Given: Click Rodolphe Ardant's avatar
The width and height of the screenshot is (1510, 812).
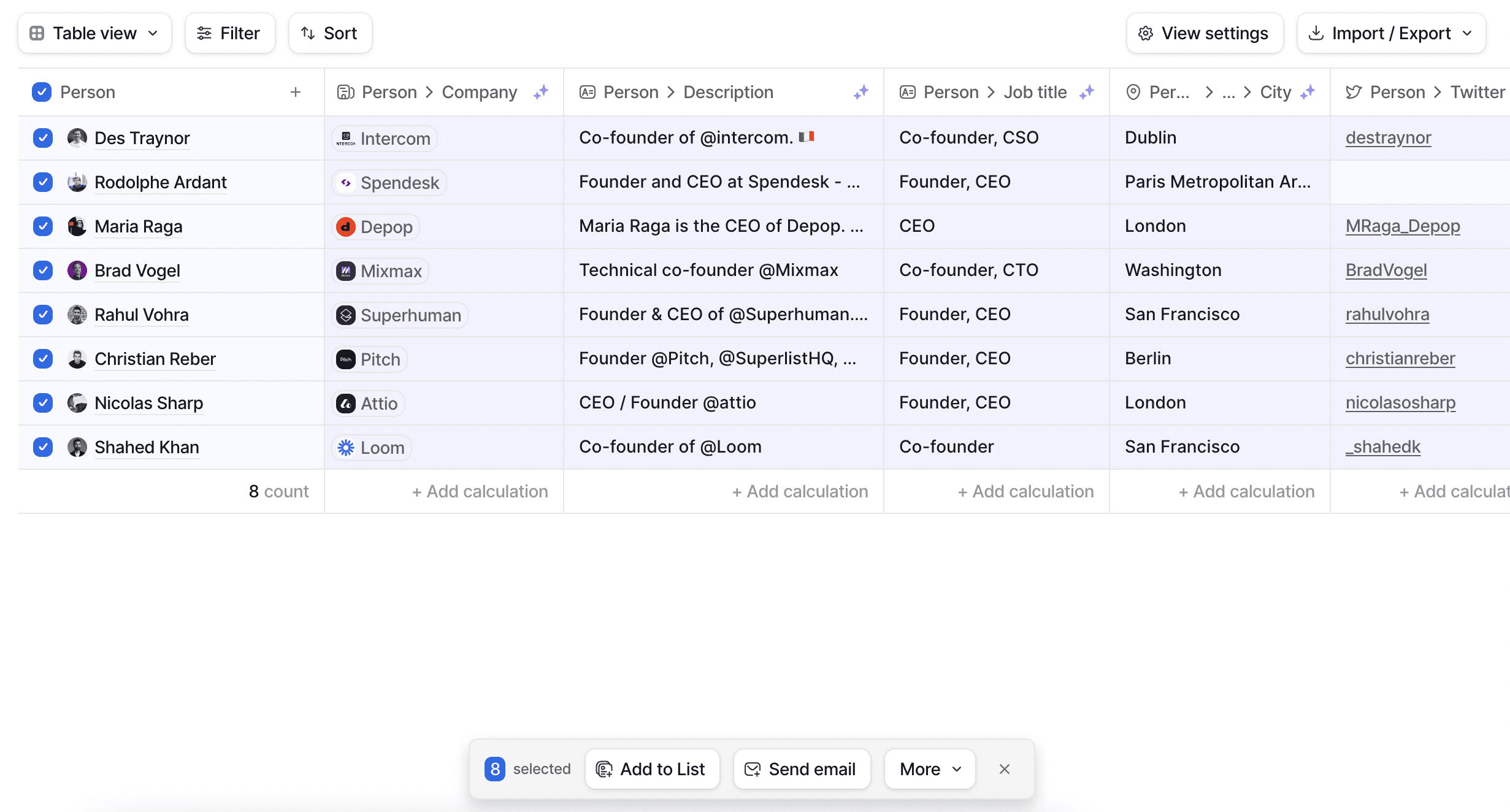Looking at the screenshot, I should coord(77,182).
